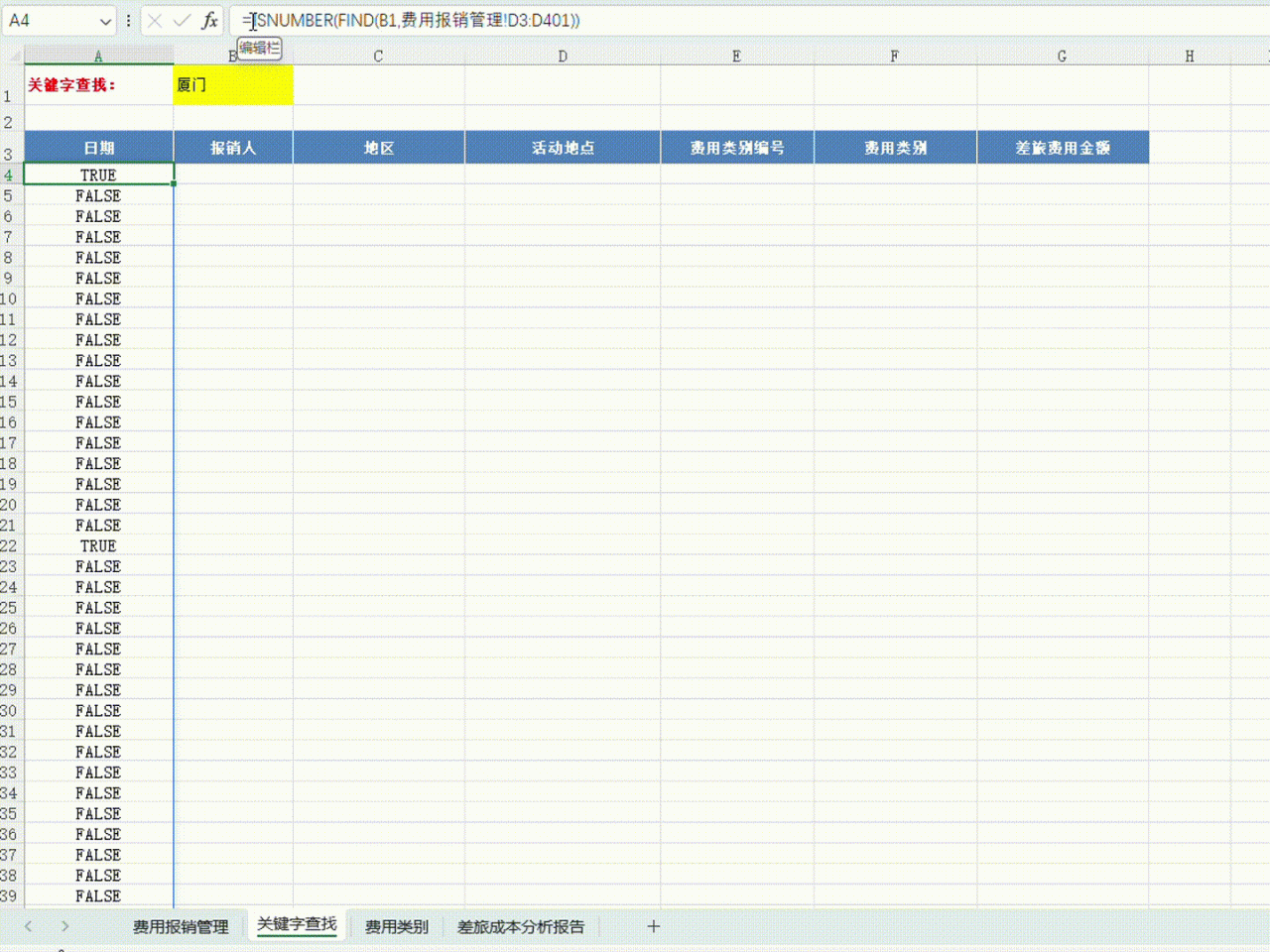Click inside the formula bar text
The image size is (1270, 952).
[x=411, y=20]
